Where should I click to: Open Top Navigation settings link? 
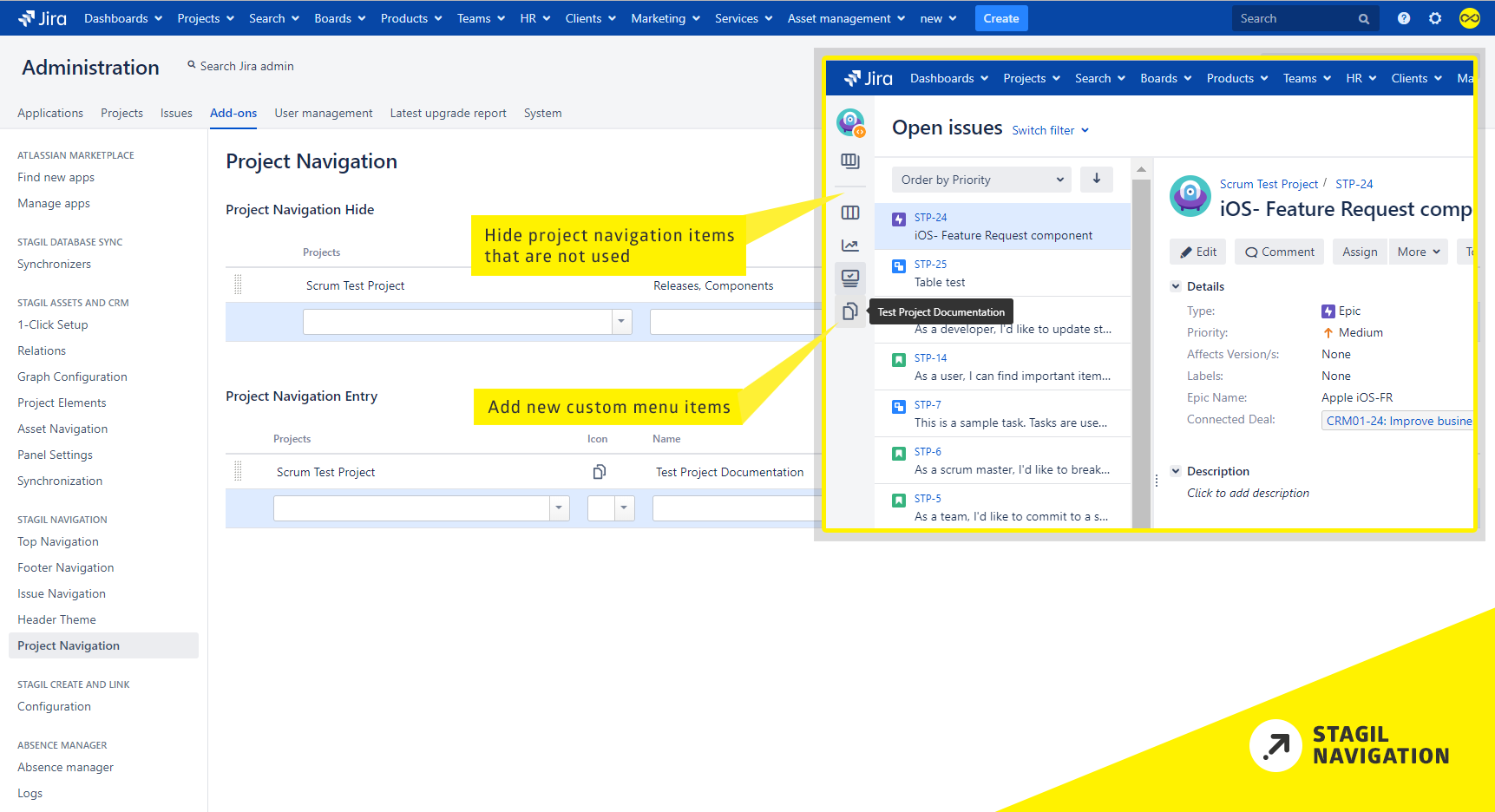[58, 541]
